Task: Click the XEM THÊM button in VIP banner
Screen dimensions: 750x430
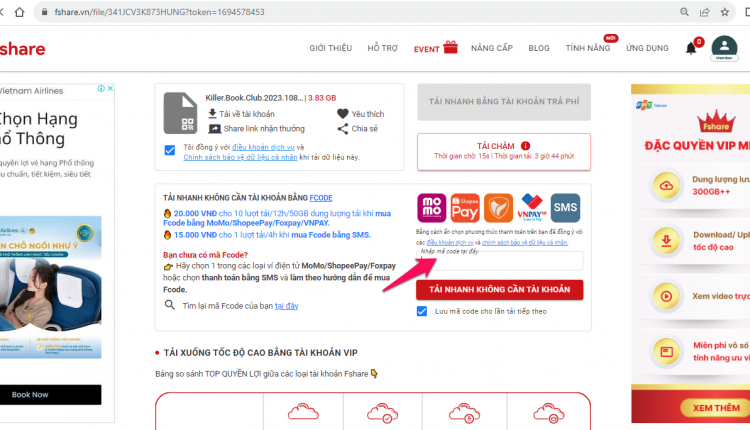Action: pyautogui.click(x=716, y=408)
